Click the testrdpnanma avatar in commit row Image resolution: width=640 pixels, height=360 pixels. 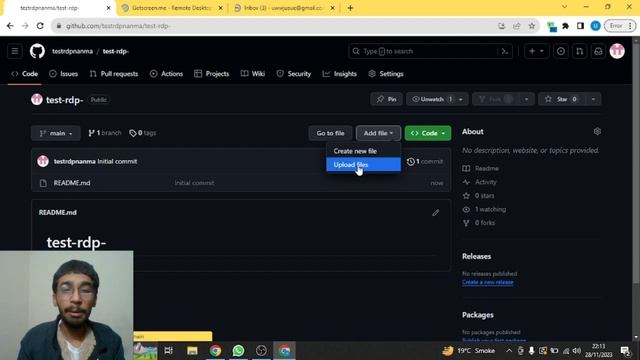(43, 161)
